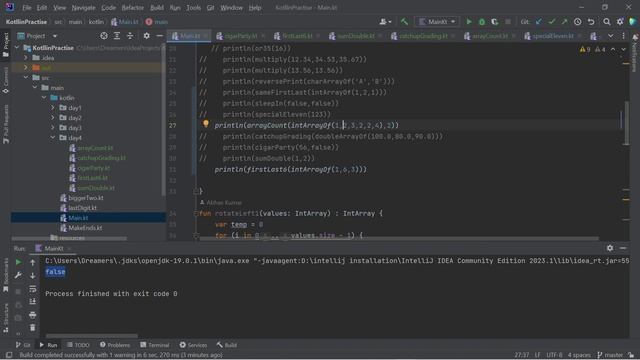Open the Services tool window
The height and width of the screenshot is (360, 640).
[193, 345]
